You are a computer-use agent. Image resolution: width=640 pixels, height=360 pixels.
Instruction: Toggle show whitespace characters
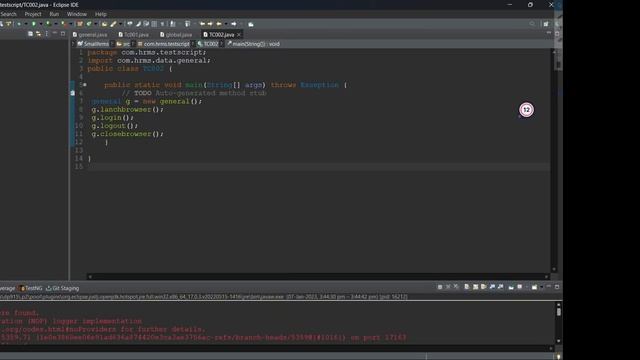click(162, 24)
